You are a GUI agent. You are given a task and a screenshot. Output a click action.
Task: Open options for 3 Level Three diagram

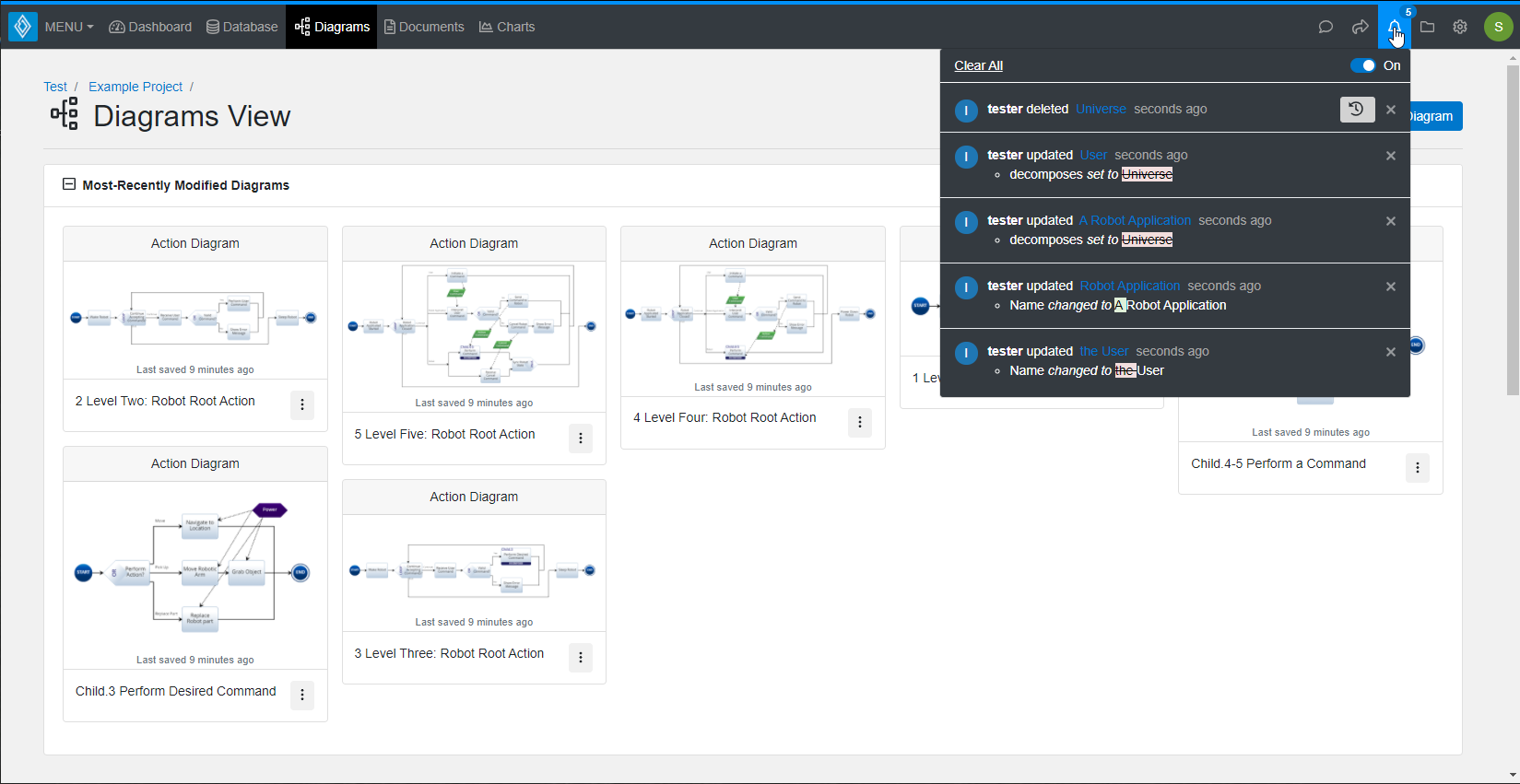coord(581,658)
